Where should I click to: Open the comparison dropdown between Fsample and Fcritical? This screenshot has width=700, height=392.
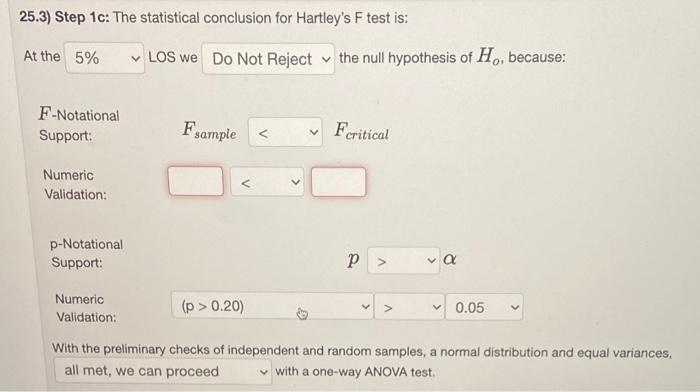point(285,132)
